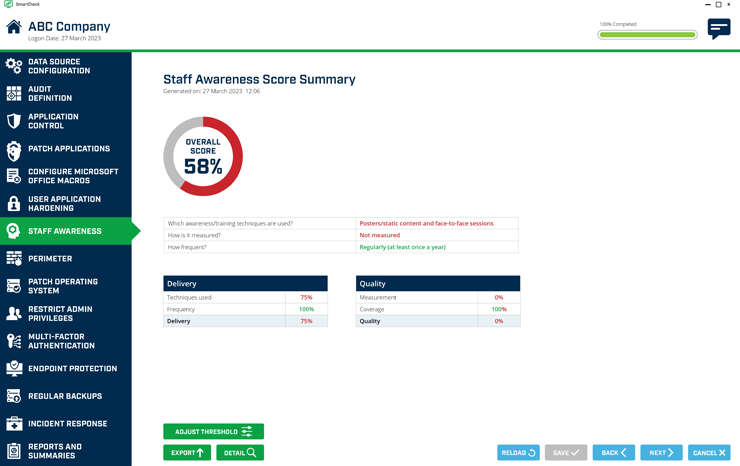Go to Patch Applications menu item
The width and height of the screenshot is (740, 466).
tap(68, 149)
